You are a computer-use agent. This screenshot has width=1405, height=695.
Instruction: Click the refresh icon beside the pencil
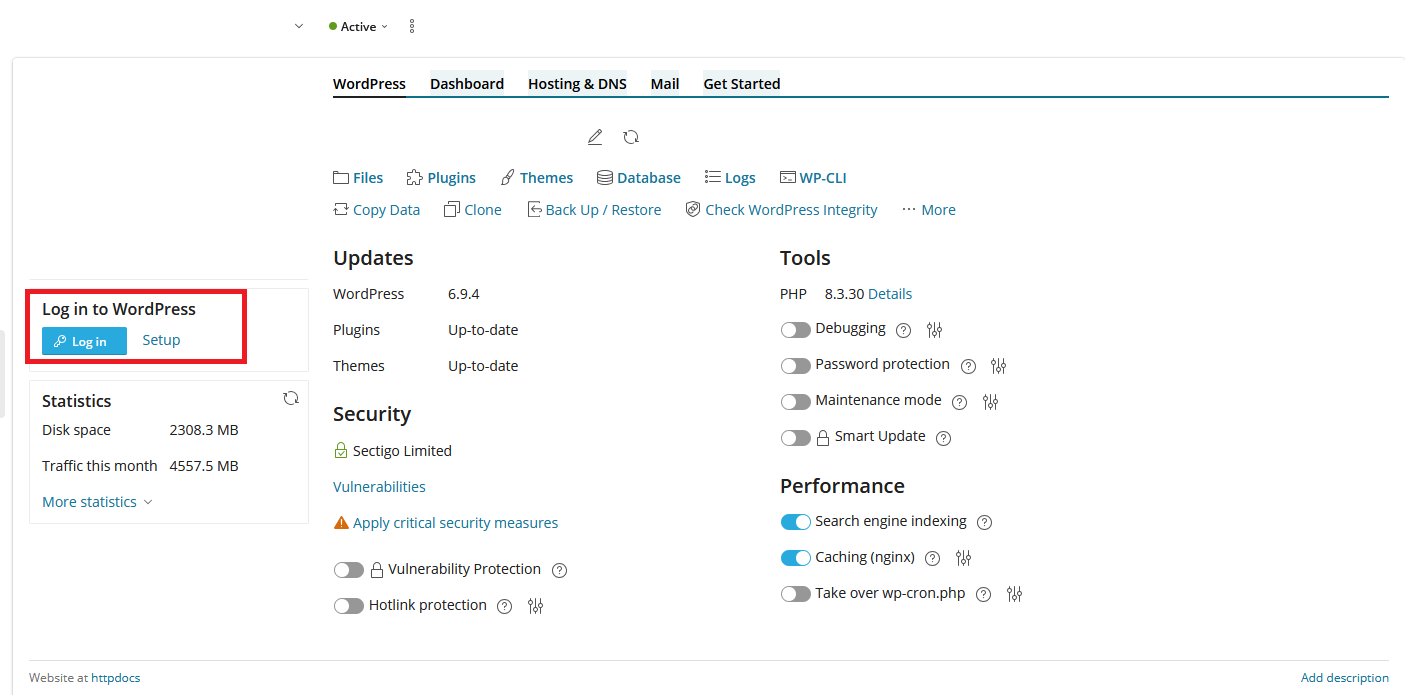point(631,137)
